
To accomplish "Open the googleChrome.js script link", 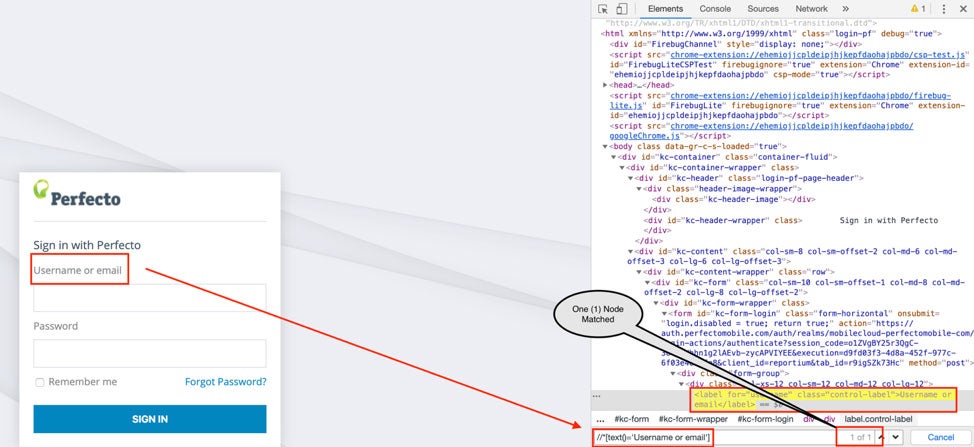I will coord(761,130).
